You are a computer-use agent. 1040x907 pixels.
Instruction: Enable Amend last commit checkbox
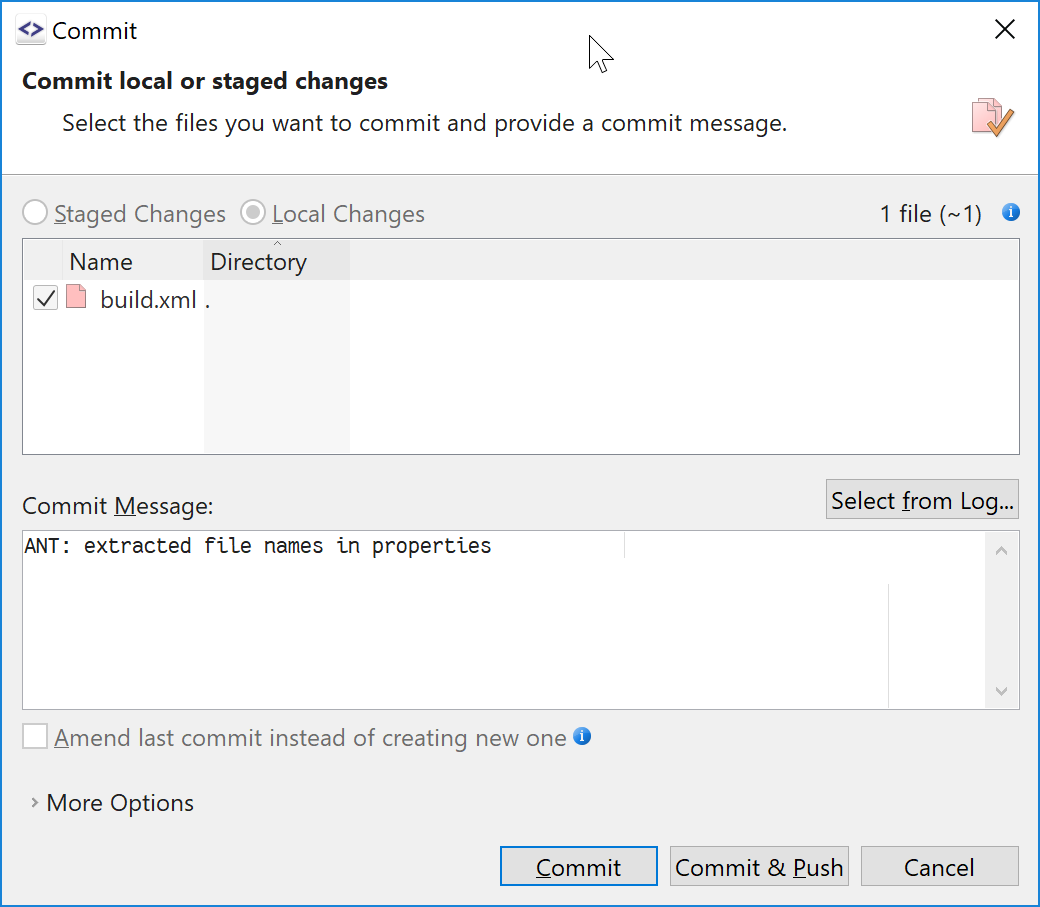tap(34, 736)
